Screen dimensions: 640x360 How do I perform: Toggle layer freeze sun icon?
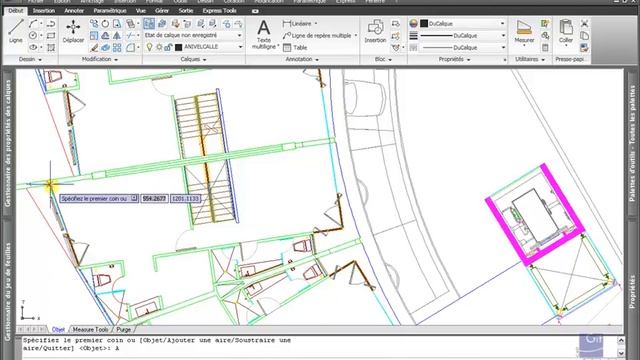click(x=159, y=47)
